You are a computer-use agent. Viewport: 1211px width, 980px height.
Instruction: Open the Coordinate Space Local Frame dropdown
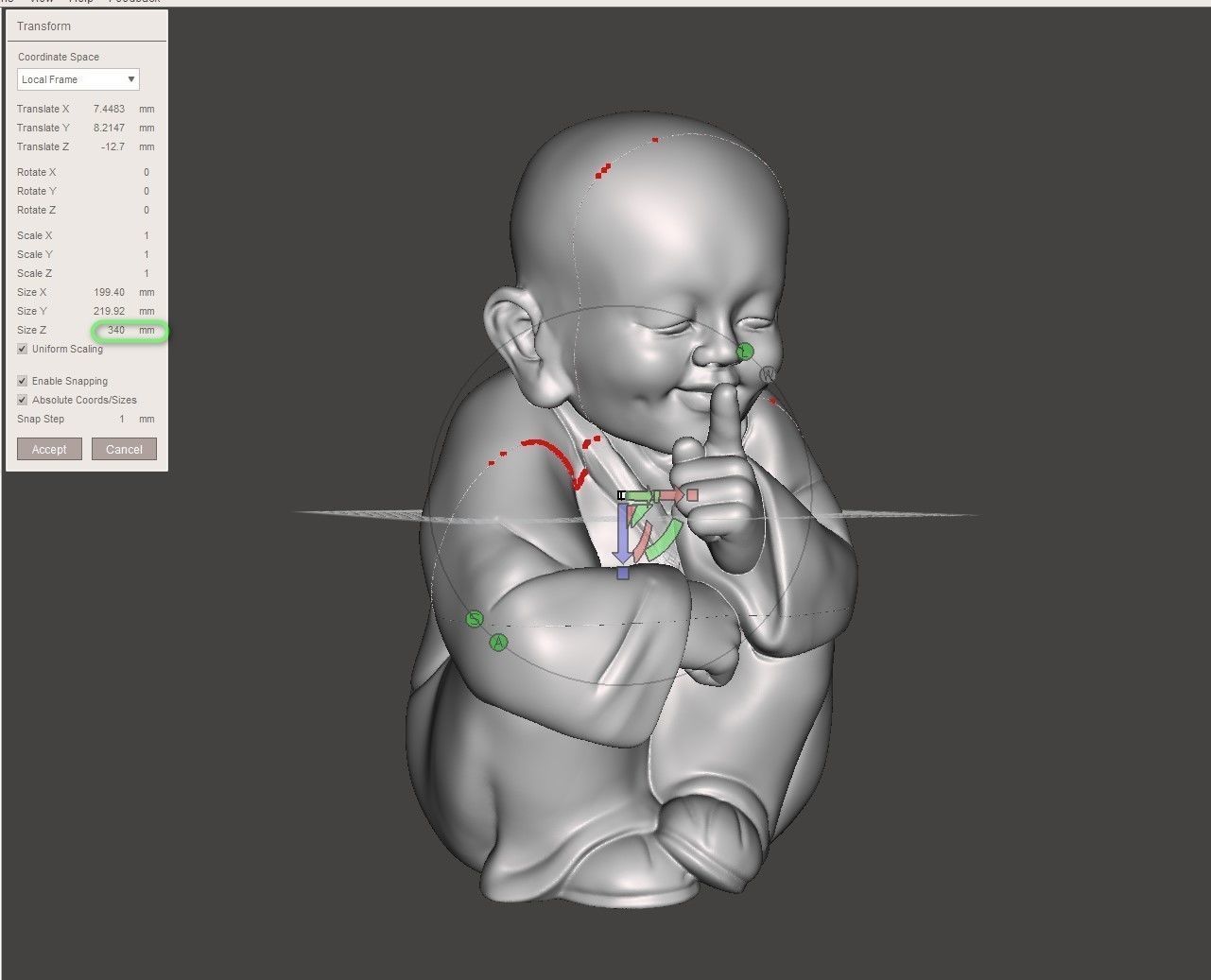point(78,79)
